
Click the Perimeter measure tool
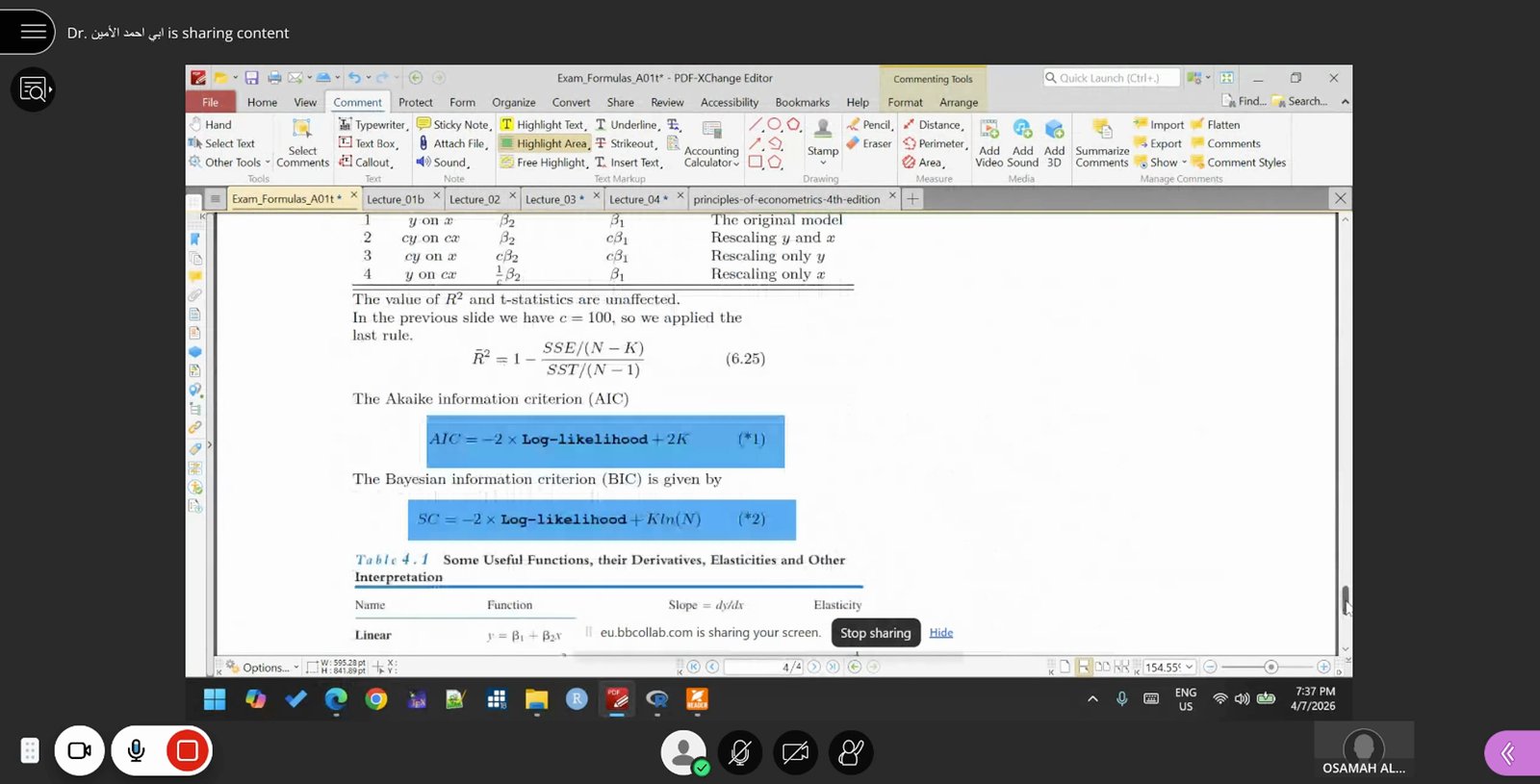click(x=935, y=143)
